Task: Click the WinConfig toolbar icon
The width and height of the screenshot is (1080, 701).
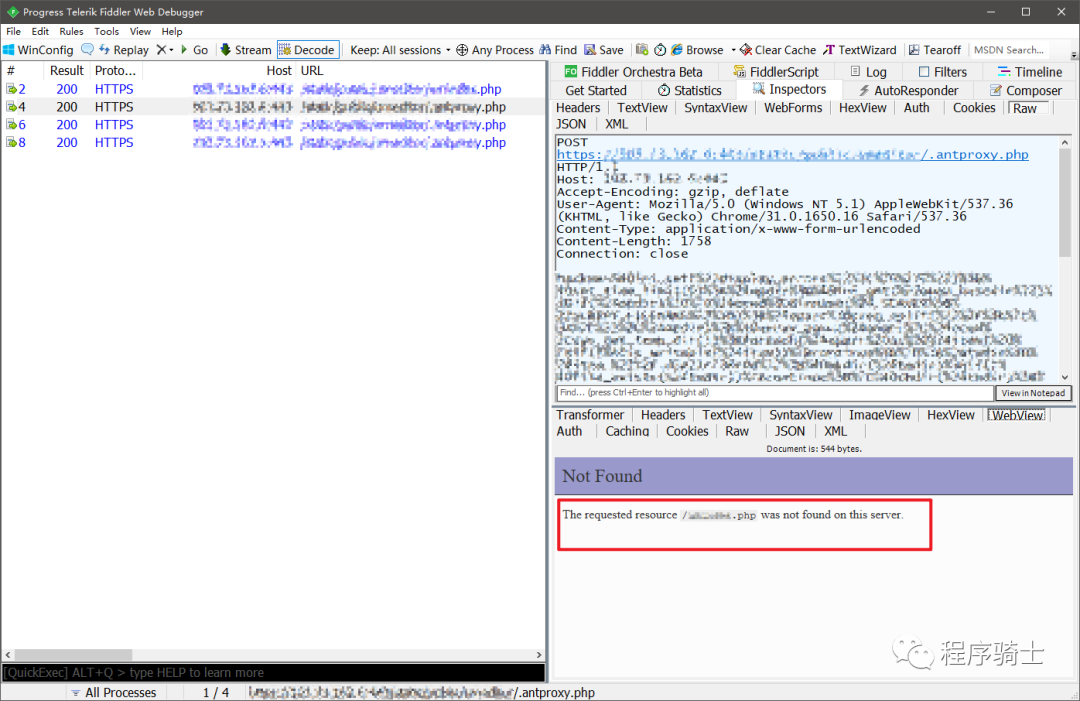Action: click(x=9, y=50)
